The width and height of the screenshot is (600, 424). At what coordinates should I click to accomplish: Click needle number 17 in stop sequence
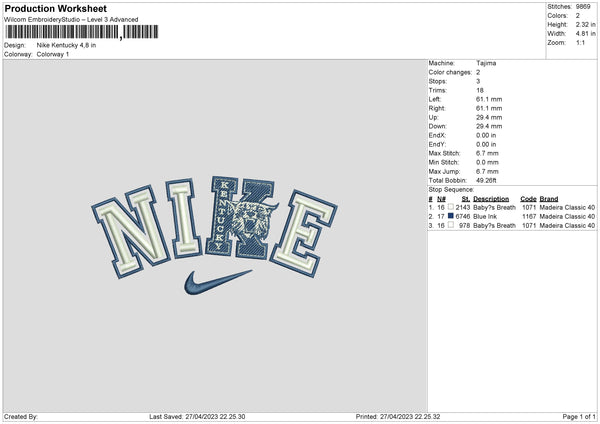click(441, 217)
